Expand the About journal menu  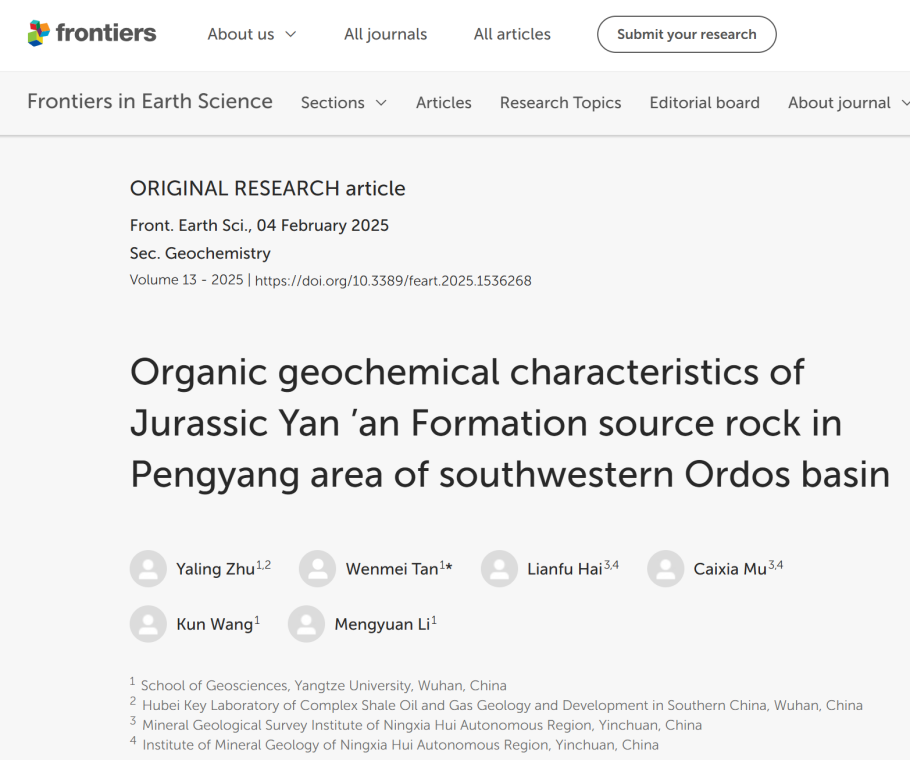tap(848, 103)
